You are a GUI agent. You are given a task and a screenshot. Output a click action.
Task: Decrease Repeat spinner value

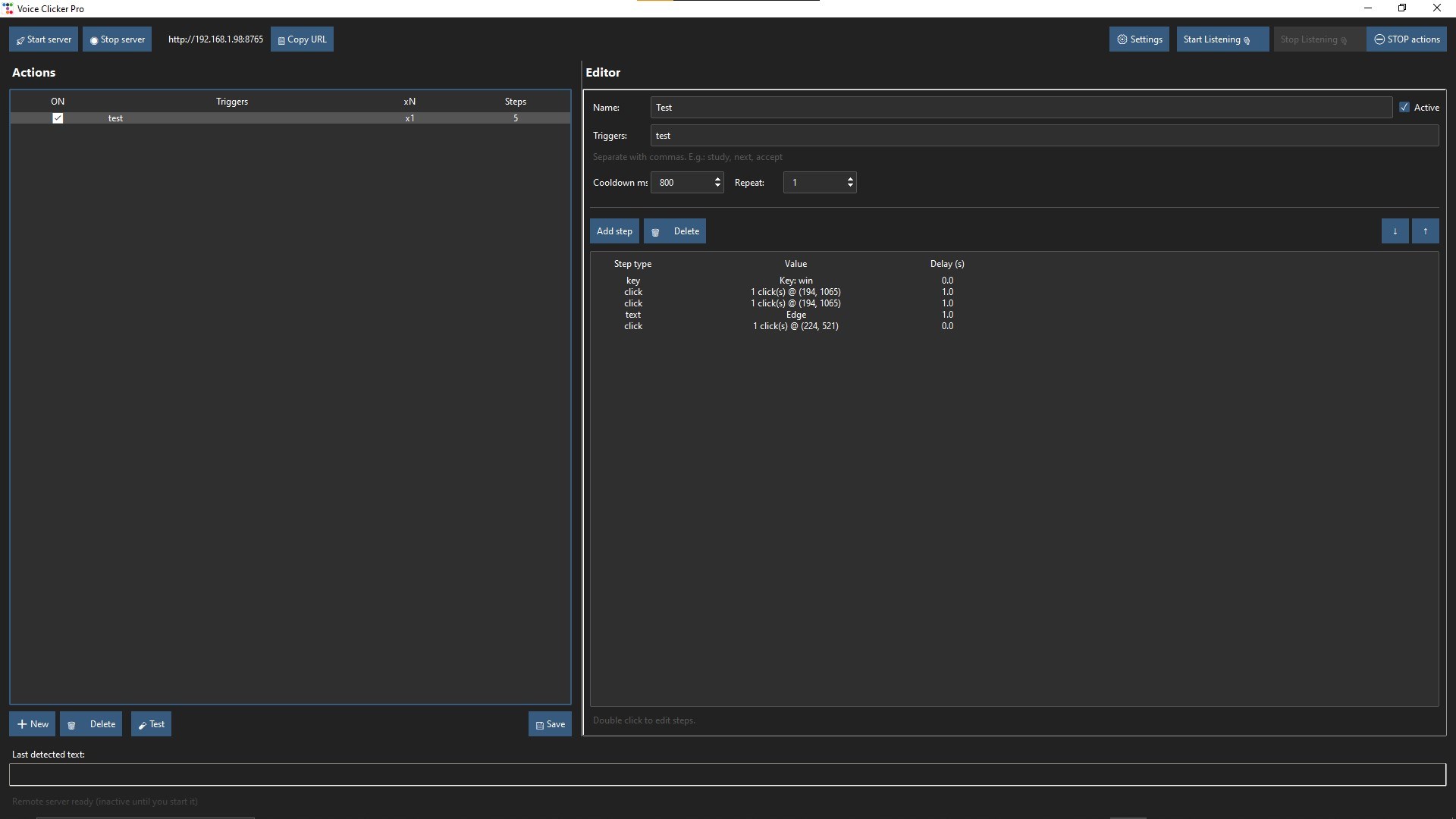(850, 187)
